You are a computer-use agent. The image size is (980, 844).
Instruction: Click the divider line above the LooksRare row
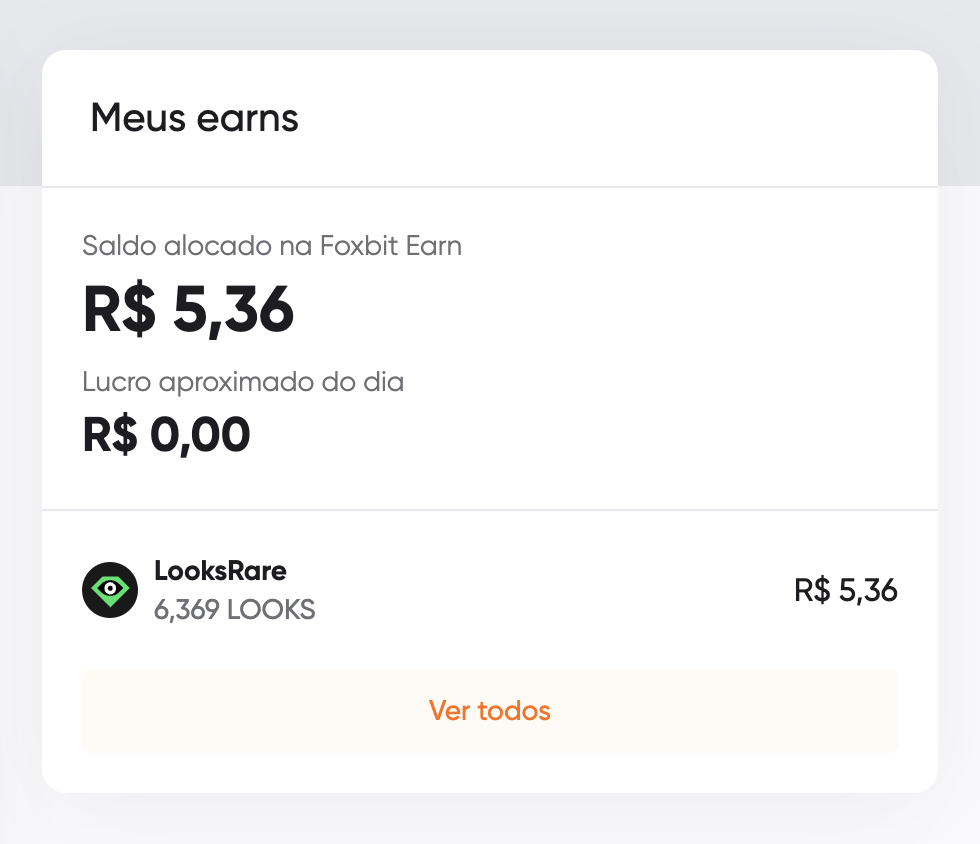tap(490, 510)
